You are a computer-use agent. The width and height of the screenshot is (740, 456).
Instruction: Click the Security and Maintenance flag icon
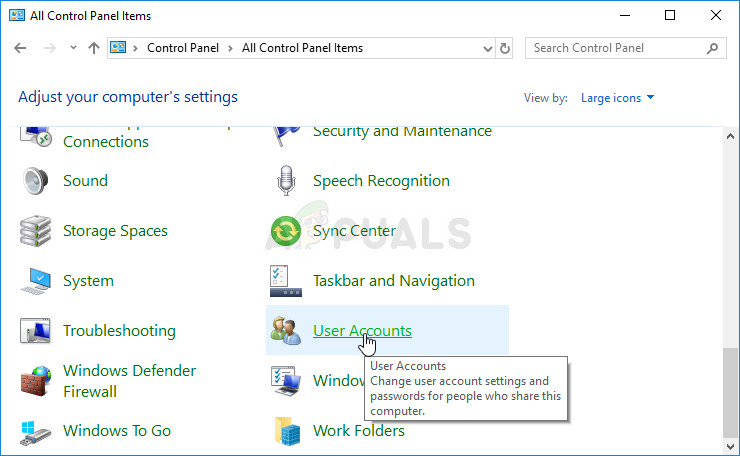pyautogui.click(x=286, y=136)
